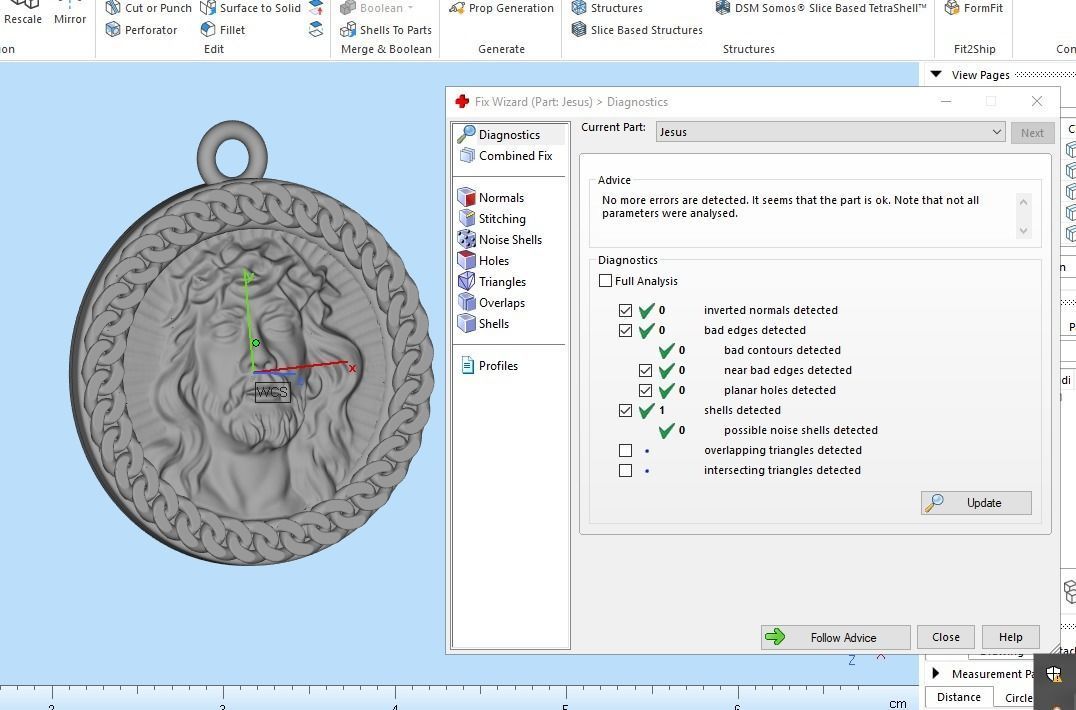Viewport: 1076px width, 710px height.
Task: Select the Perforator tool
Action: [141, 29]
